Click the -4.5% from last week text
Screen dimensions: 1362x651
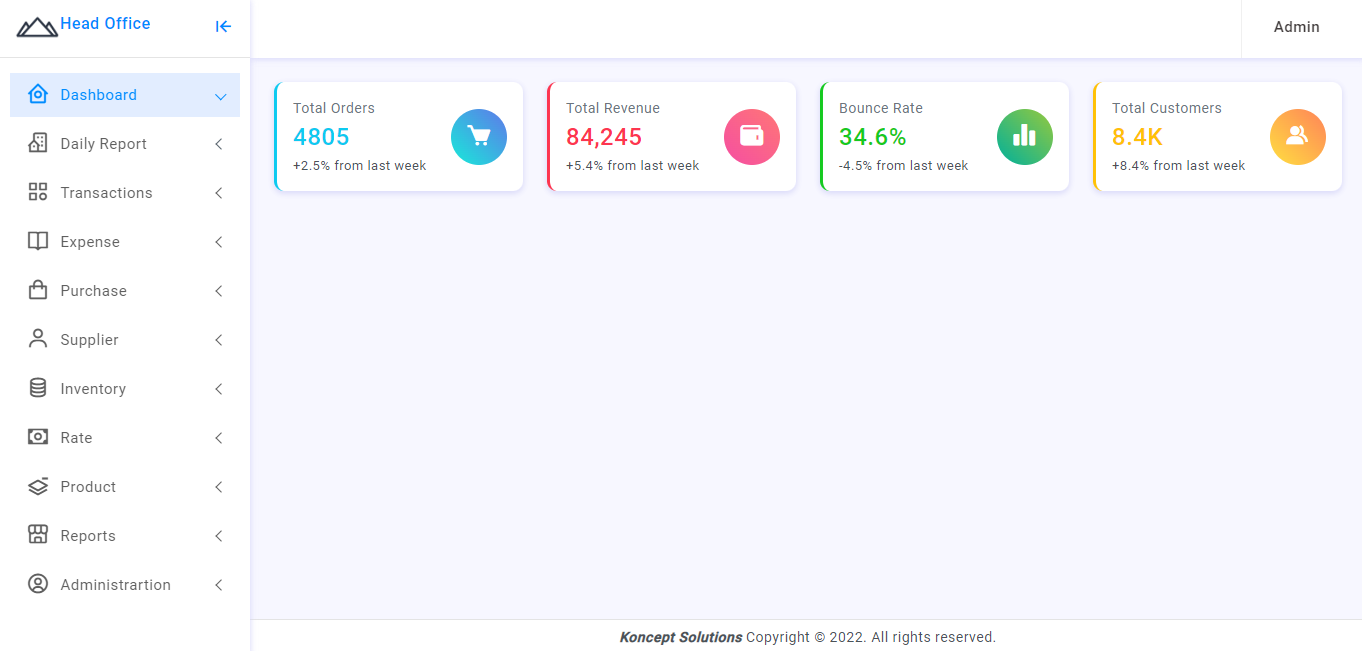point(904,166)
